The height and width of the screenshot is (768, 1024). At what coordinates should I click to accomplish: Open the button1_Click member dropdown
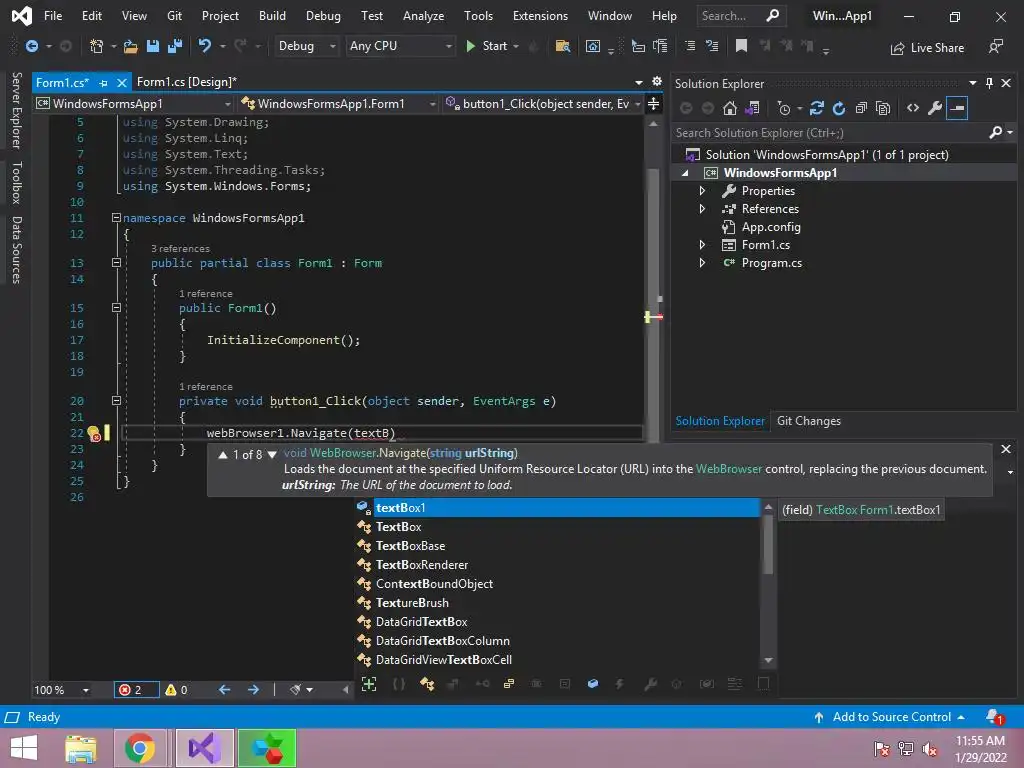click(542, 103)
